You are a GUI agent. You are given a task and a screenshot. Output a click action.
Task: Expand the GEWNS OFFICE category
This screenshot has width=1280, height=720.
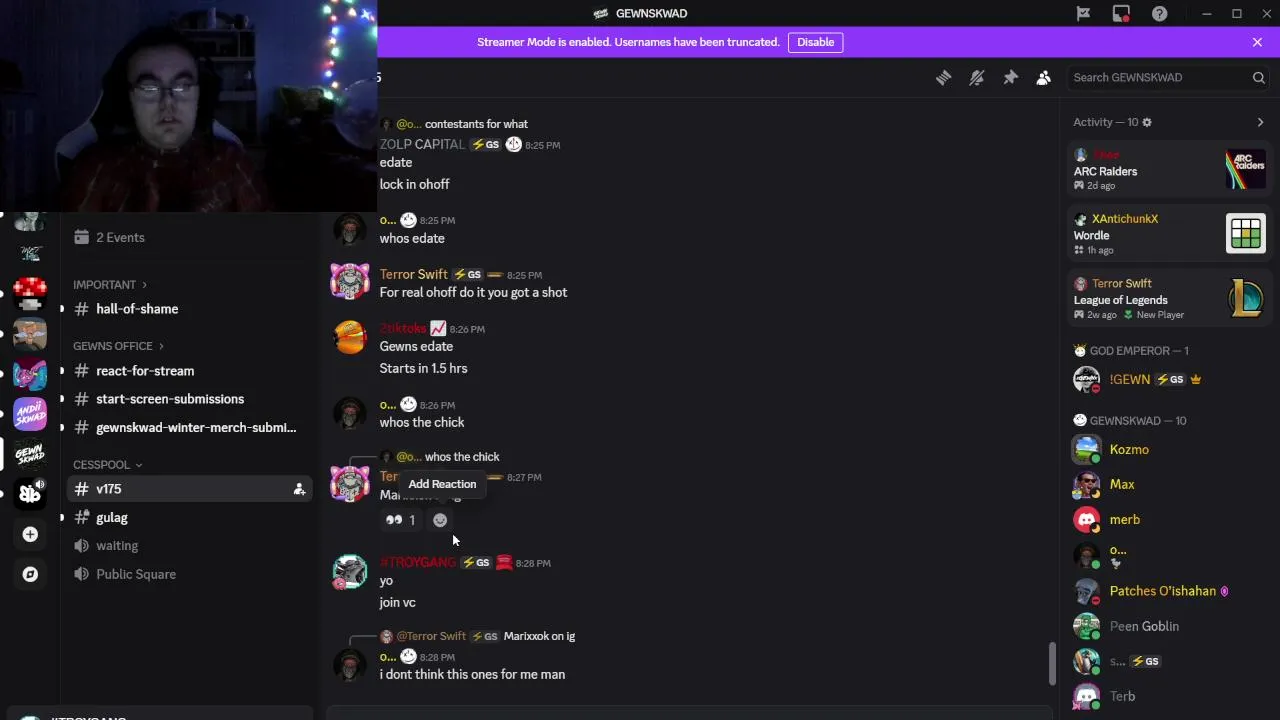point(118,346)
